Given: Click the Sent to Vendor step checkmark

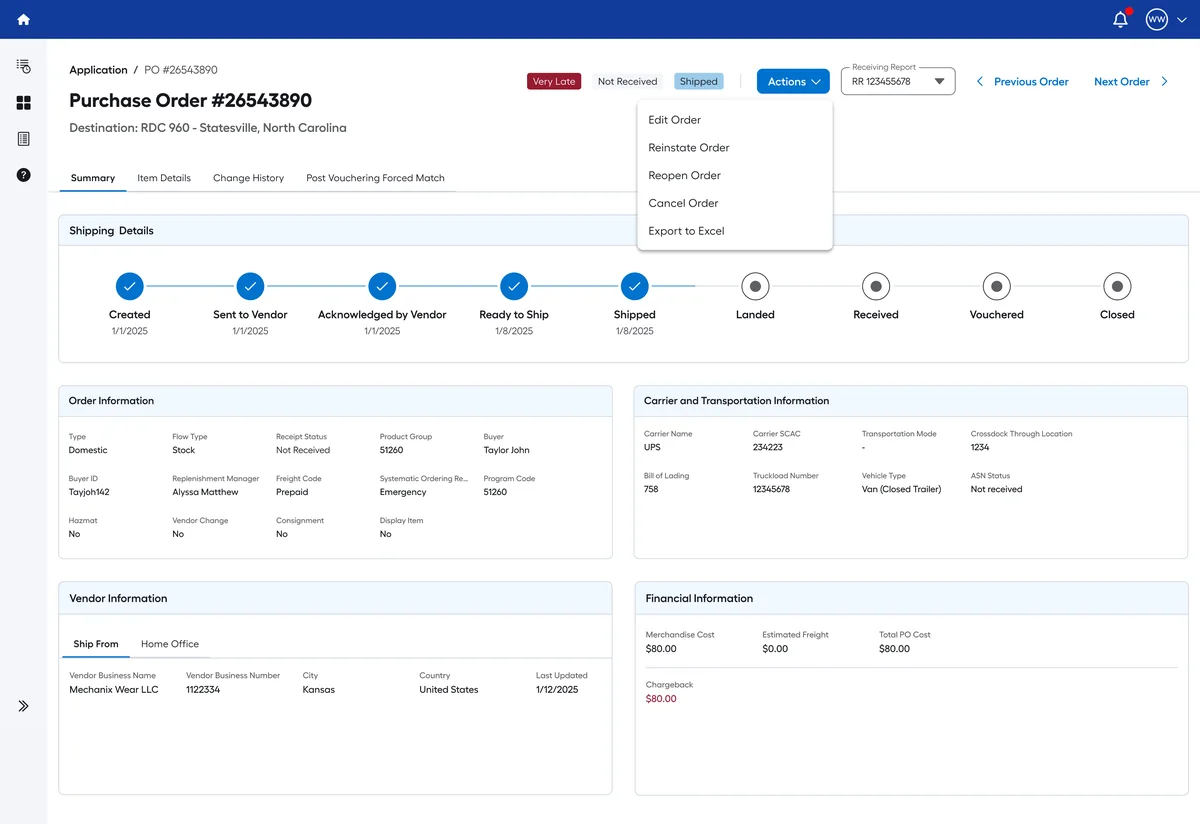Looking at the screenshot, I should click(x=250, y=287).
